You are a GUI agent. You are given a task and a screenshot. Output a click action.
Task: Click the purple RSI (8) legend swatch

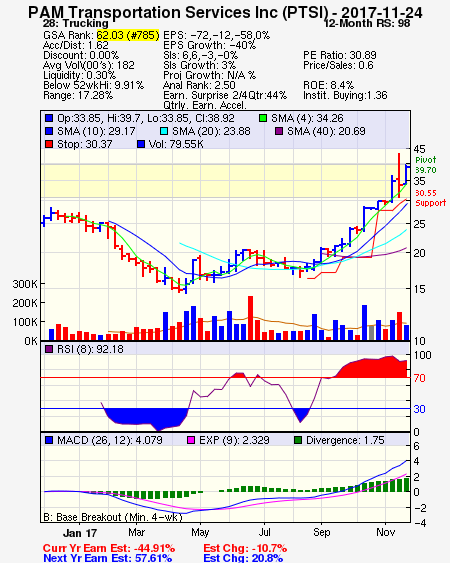[x=49, y=349]
